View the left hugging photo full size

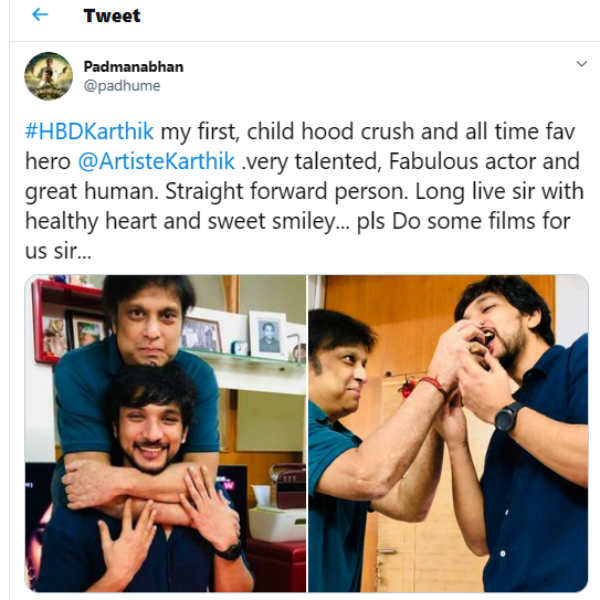point(165,433)
